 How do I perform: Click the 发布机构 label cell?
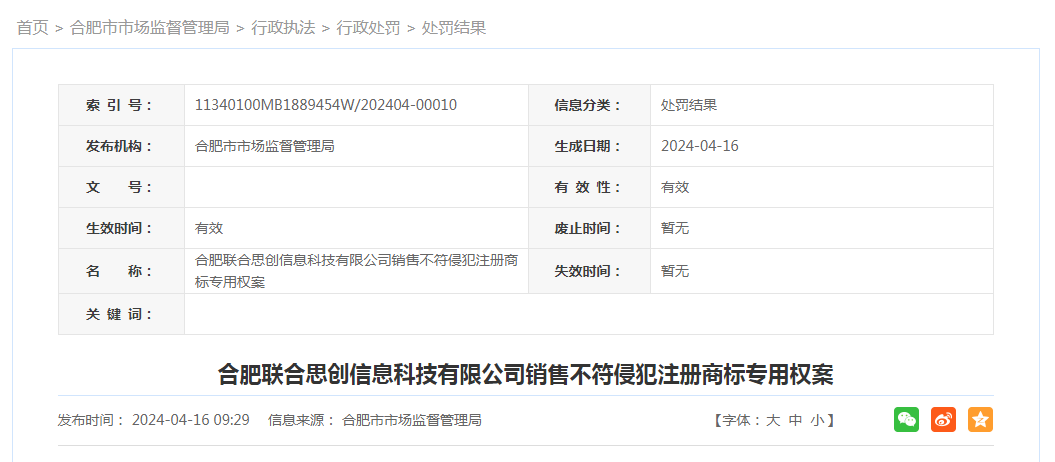click(x=122, y=146)
